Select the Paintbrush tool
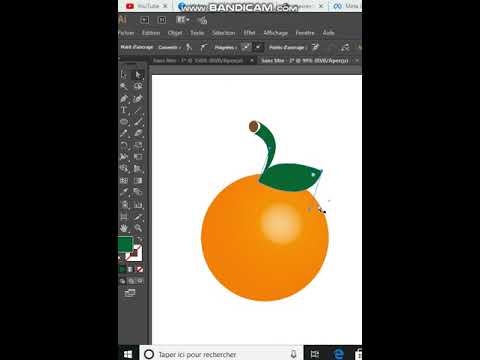 [138, 122]
